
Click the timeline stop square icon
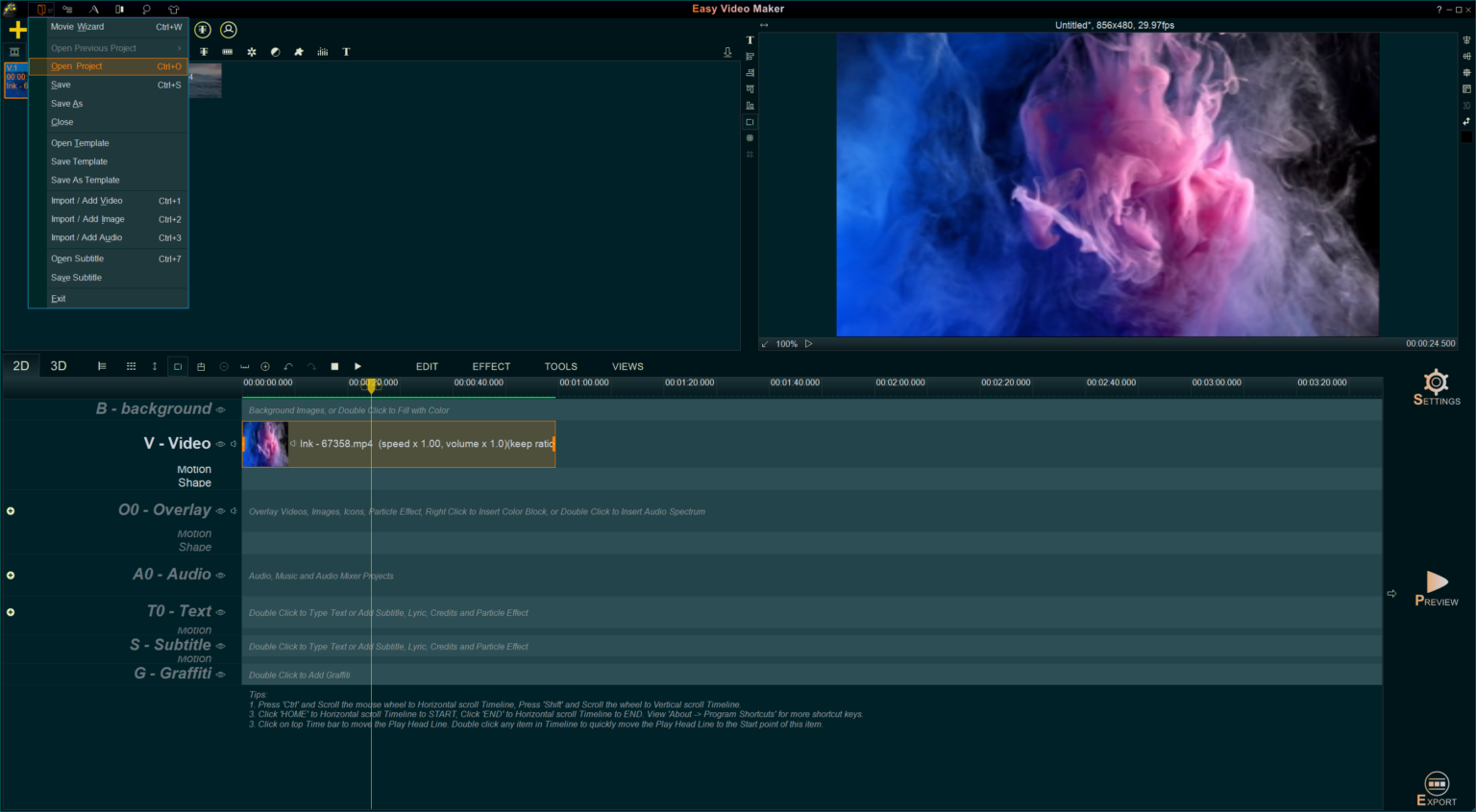coord(334,366)
